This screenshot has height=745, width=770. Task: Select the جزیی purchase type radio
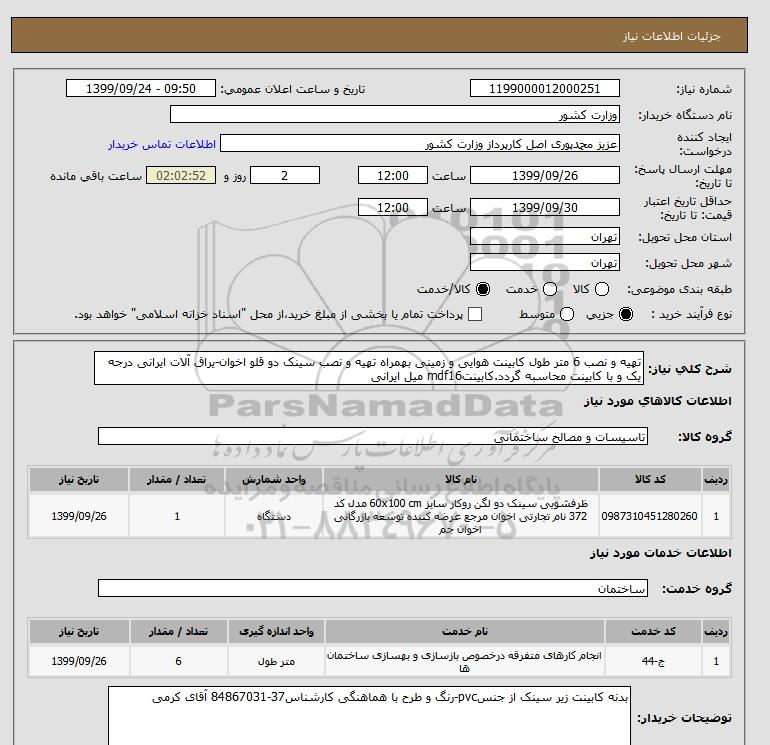click(626, 314)
